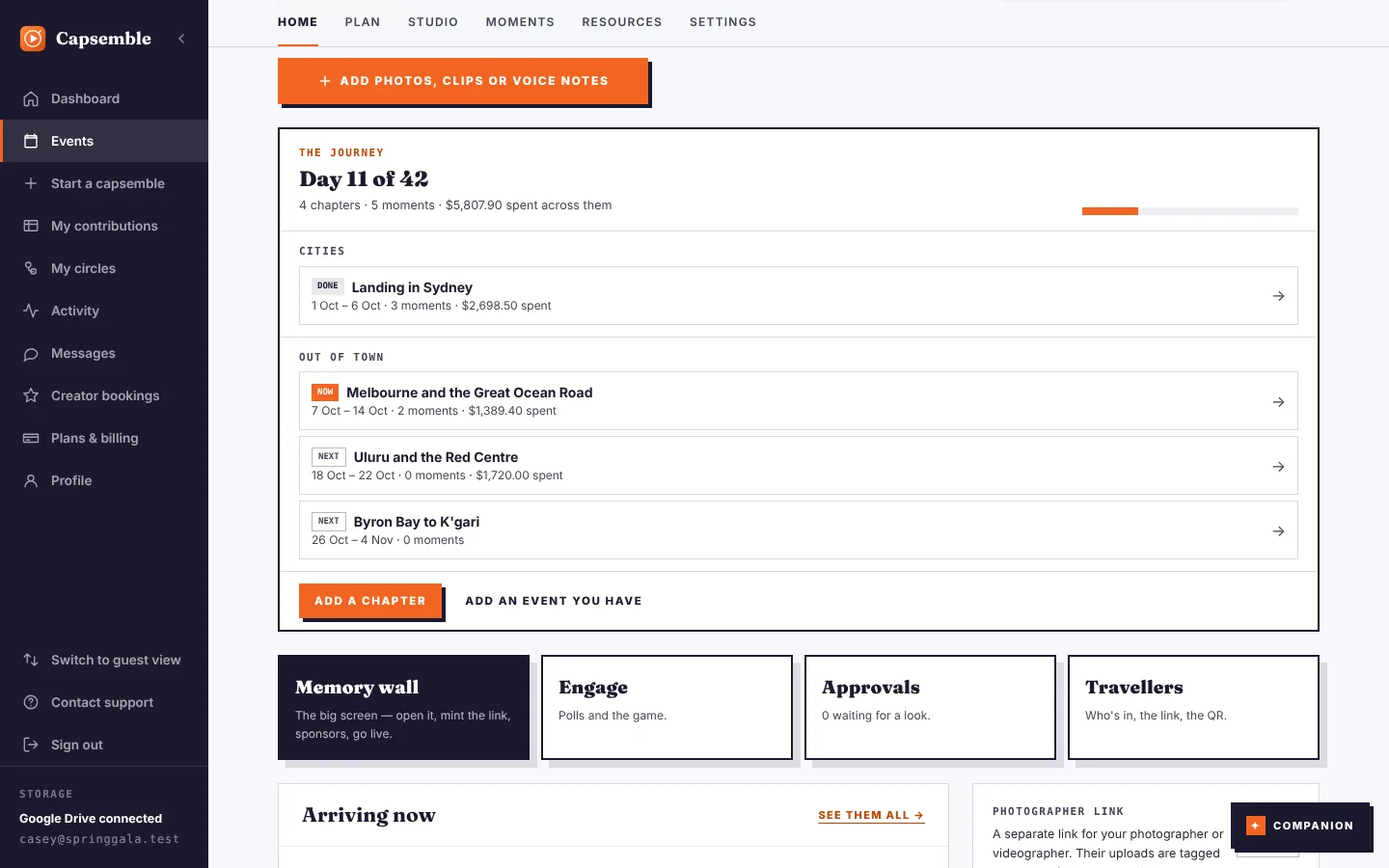This screenshot has height=868, width=1389.
Task: Click the Contact support help icon
Action: pos(31,702)
